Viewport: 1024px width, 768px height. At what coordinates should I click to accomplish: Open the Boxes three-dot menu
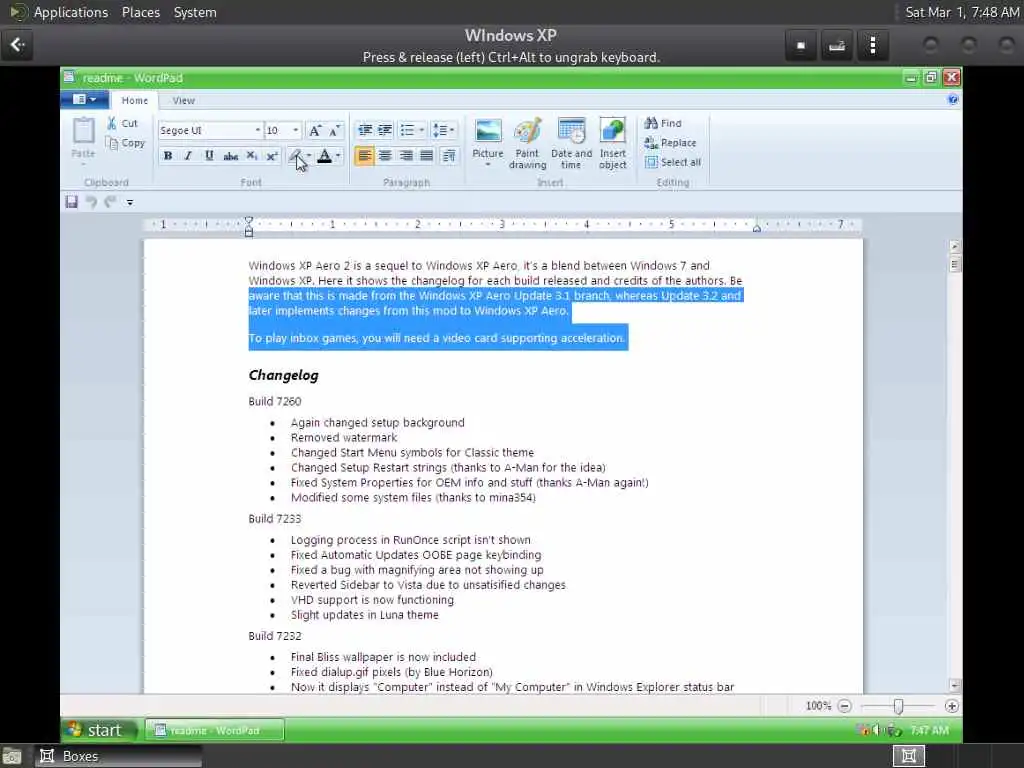tap(873, 45)
